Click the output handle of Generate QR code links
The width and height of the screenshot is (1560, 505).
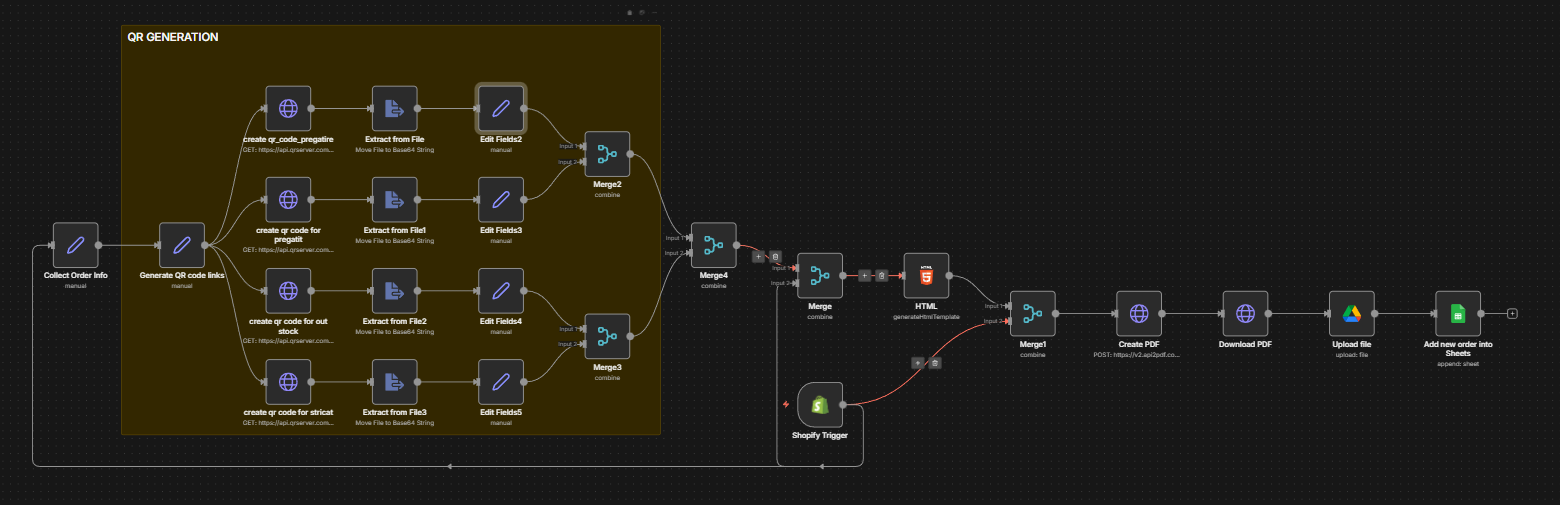[x=206, y=245]
